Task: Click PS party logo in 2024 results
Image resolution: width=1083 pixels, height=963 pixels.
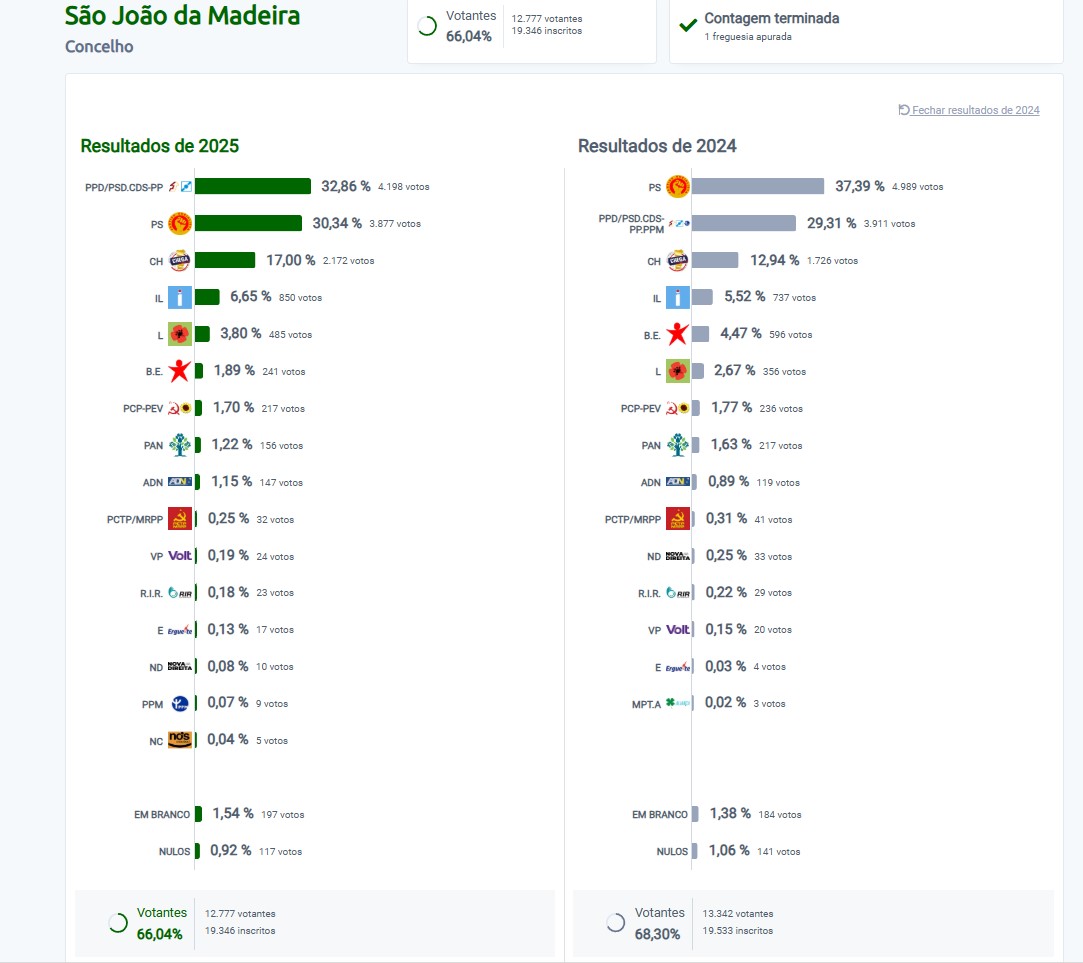Action: [678, 187]
